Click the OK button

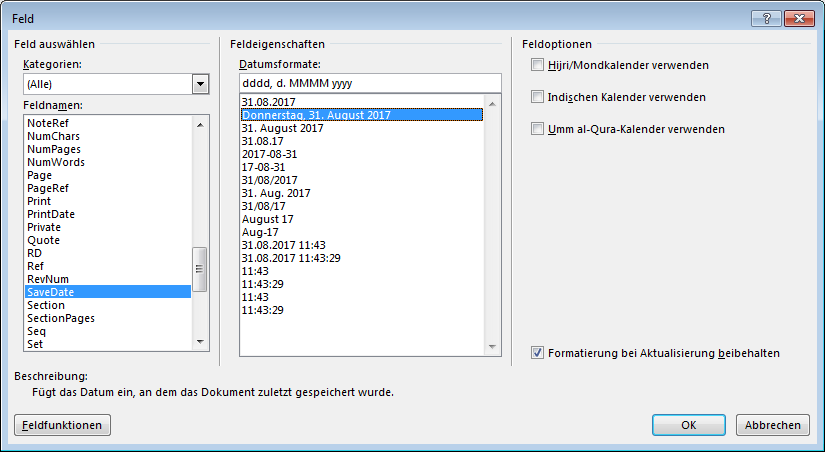click(x=689, y=425)
